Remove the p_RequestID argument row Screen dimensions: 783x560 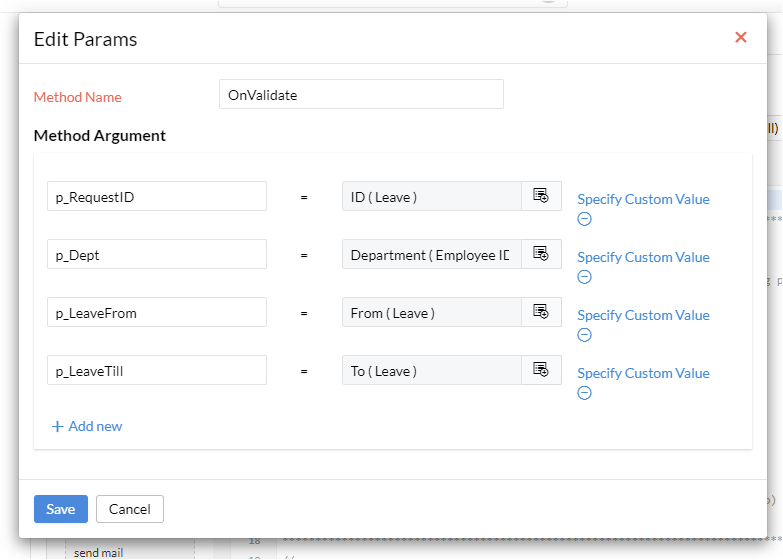pyautogui.click(x=584, y=219)
